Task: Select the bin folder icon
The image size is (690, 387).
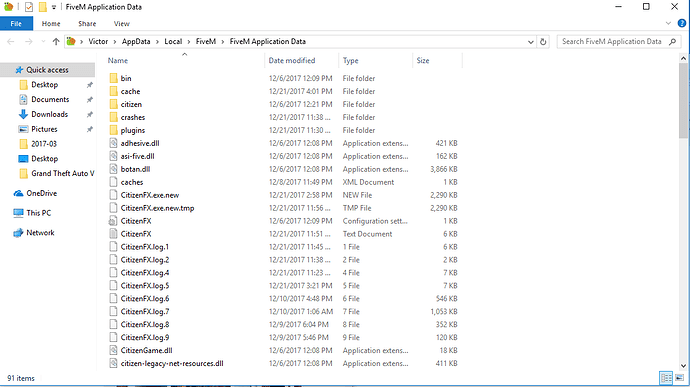Action: point(113,78)
